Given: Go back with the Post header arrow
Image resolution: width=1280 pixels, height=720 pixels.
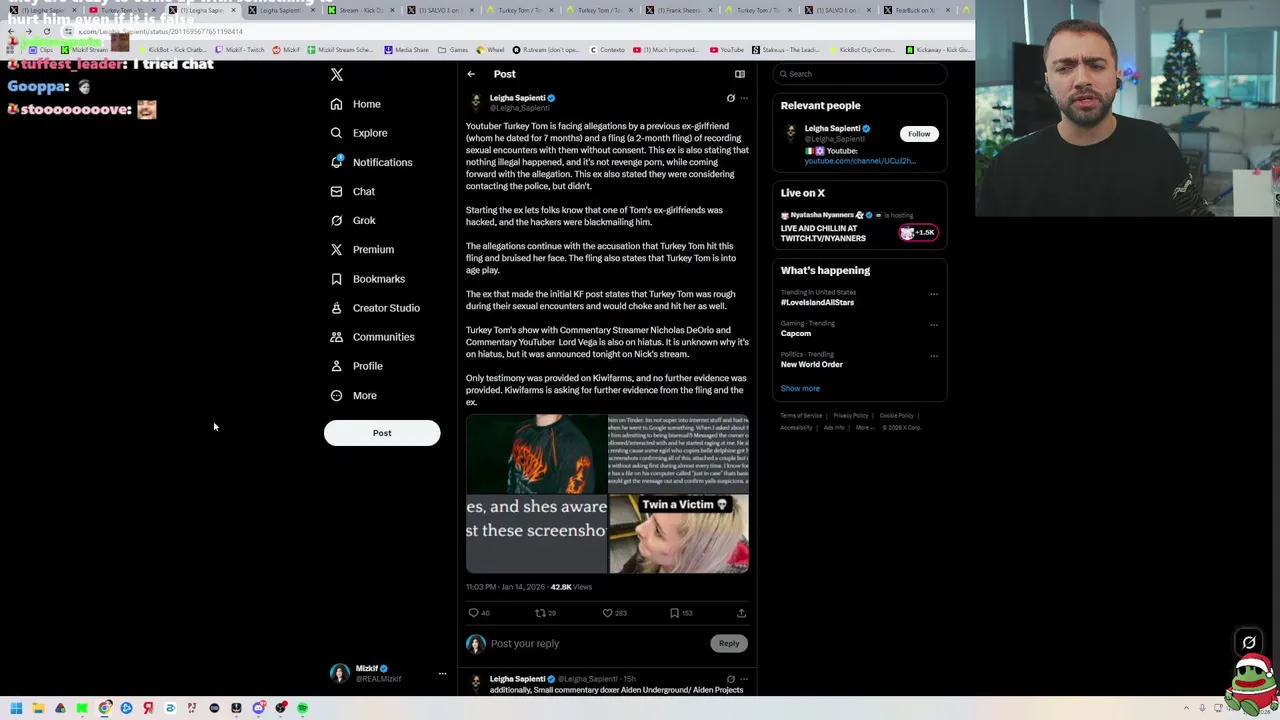Looking at the screenshot, I should pos(471,74).
